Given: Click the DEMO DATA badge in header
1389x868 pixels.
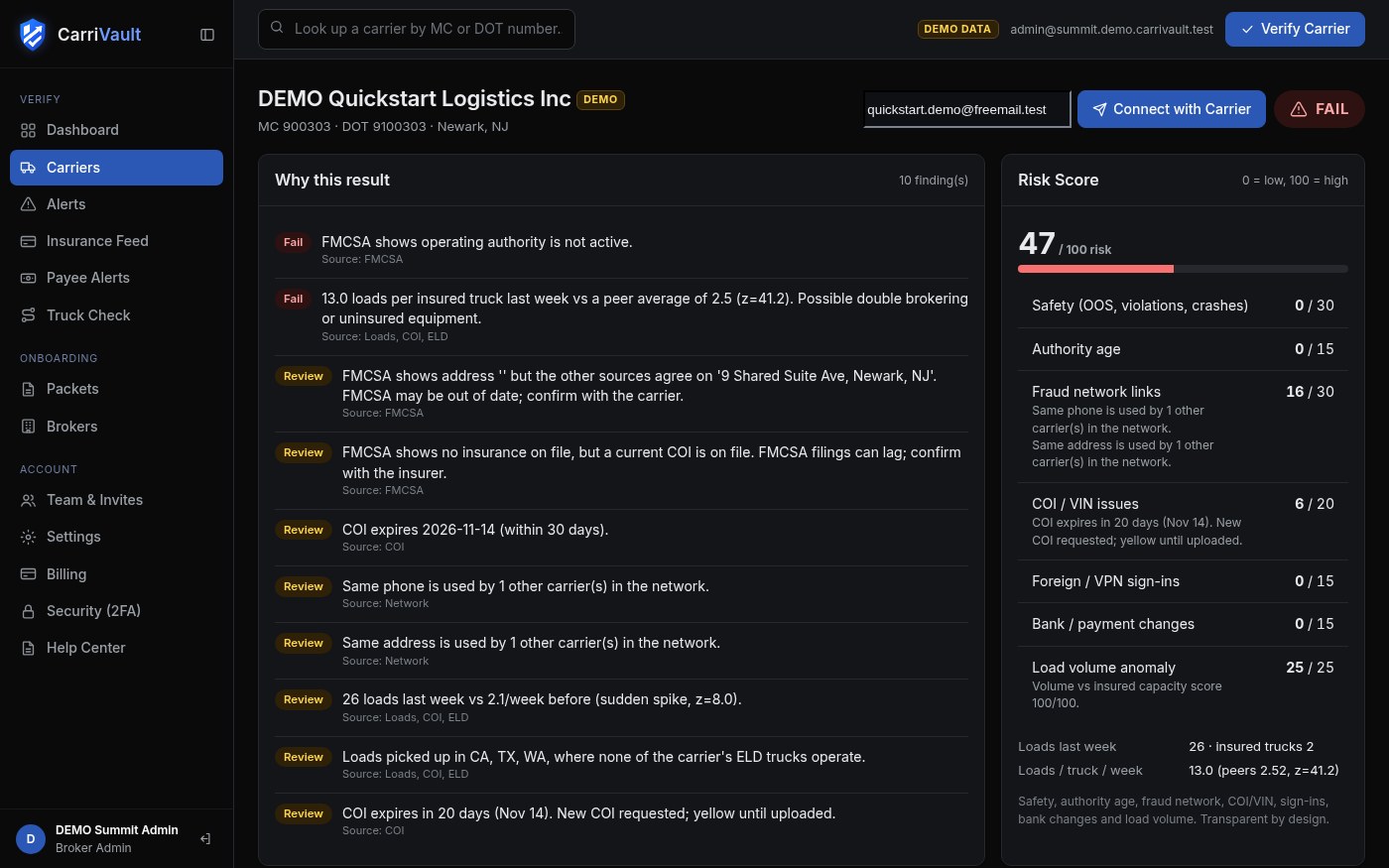Looking at the screenshot, I should pos(957,29).
